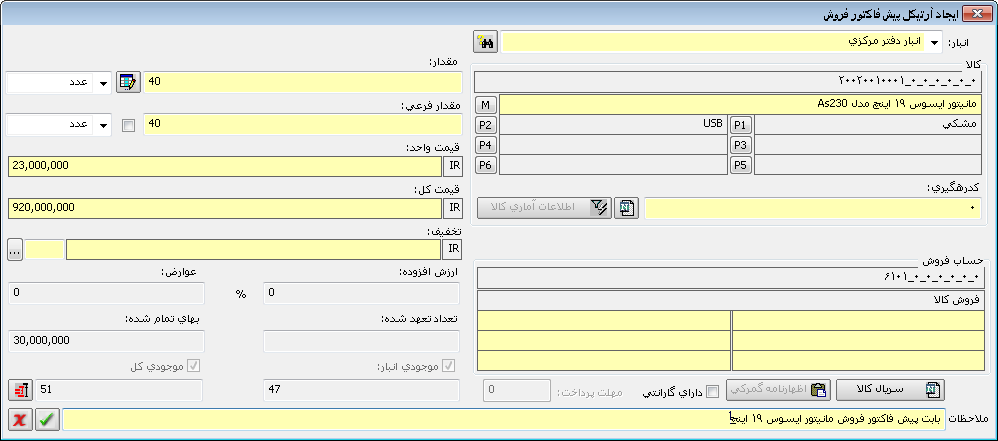
Task: Confirm the article with the green checkmark
Action: pos(46,419)
